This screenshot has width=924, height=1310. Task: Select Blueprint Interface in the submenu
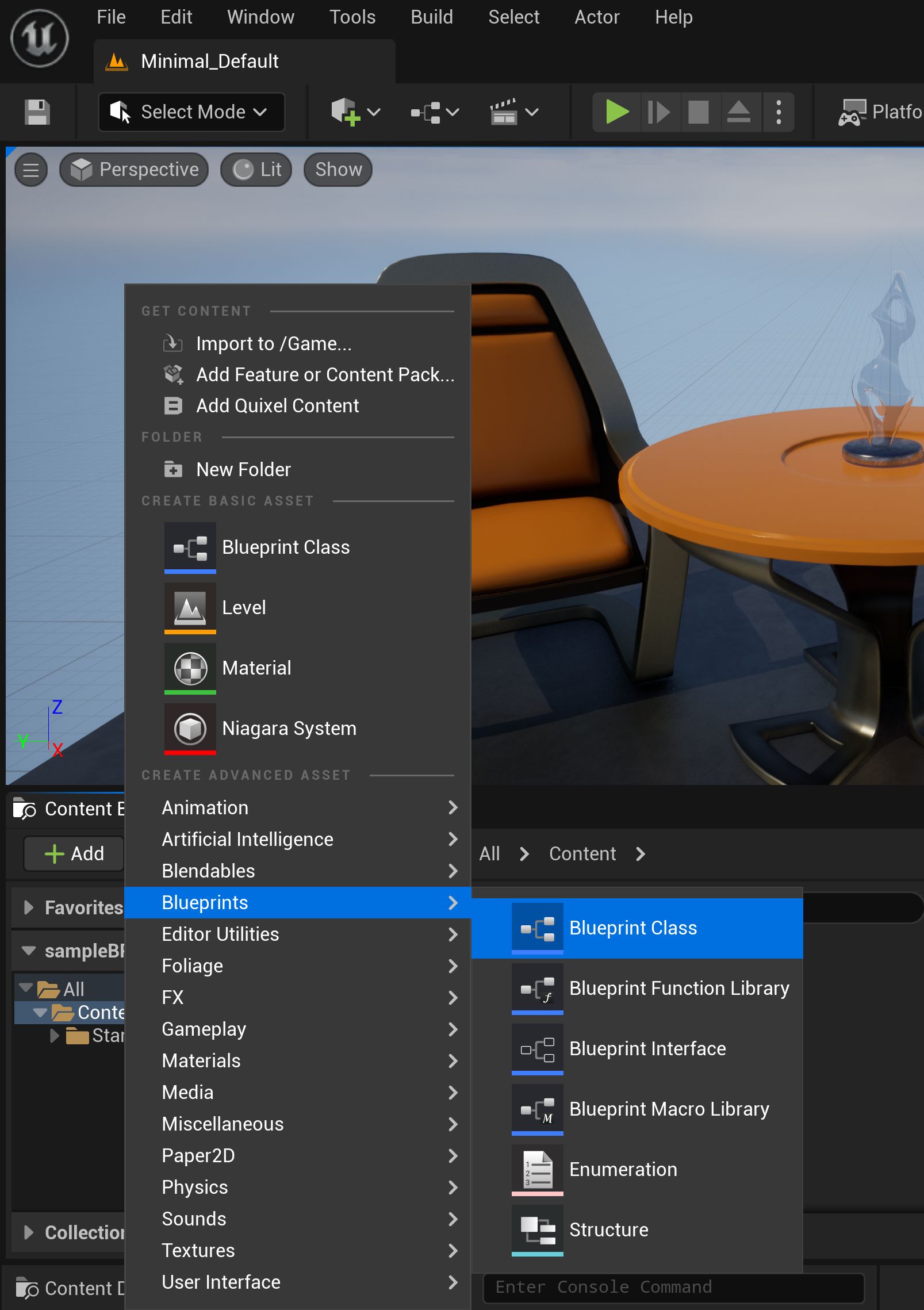(647, 1049)
